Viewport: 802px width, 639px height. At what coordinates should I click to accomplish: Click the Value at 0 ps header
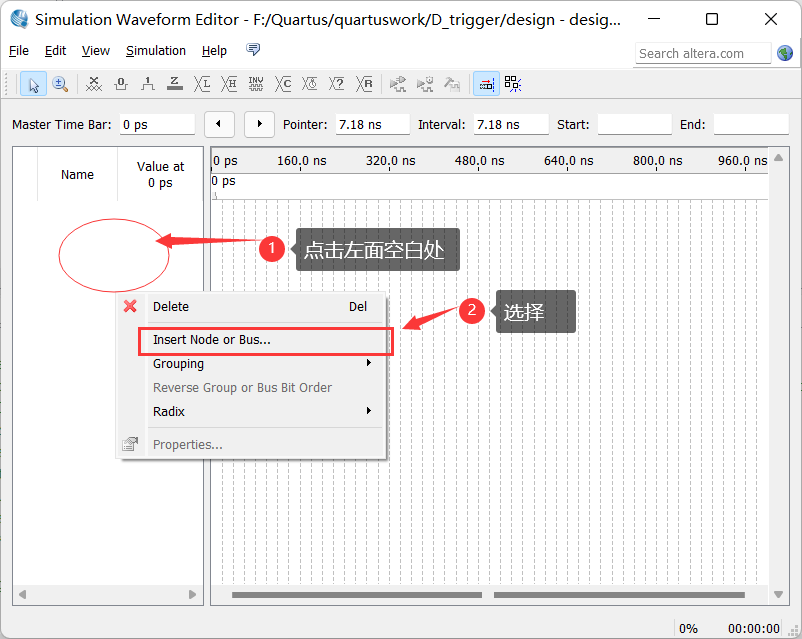(160, 174)
